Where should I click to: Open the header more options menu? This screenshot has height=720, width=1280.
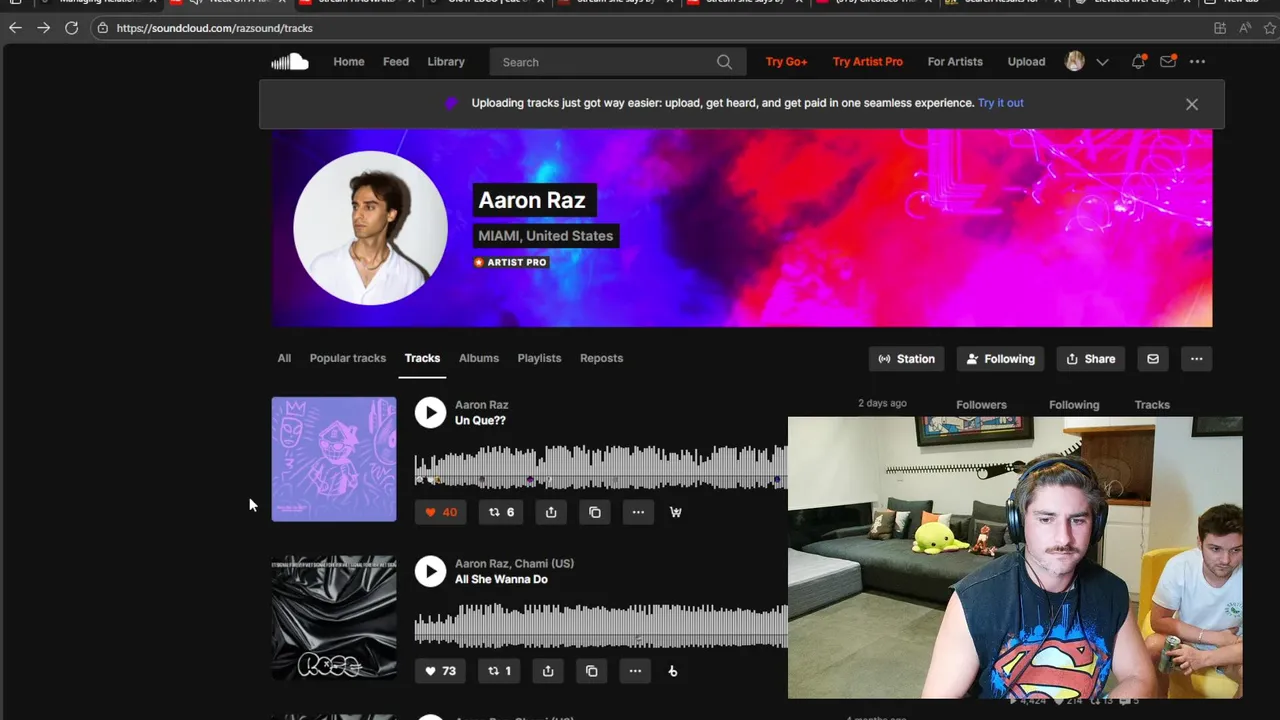[1197, 62]
